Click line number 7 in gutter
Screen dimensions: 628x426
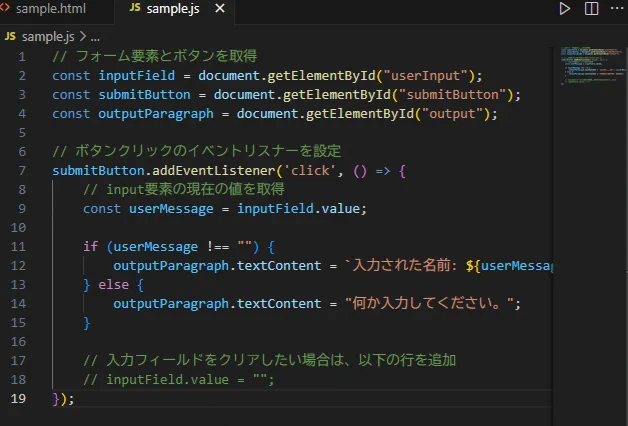[22, 171]
